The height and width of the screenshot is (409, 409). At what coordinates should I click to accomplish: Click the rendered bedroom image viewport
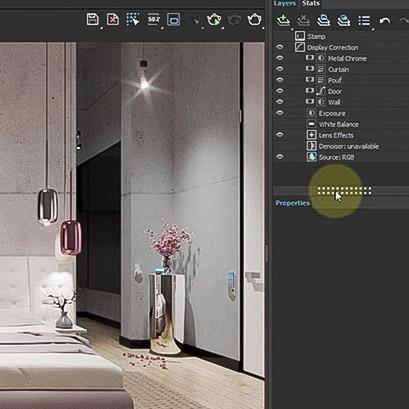pyautogui.click(x=132, y=225)
